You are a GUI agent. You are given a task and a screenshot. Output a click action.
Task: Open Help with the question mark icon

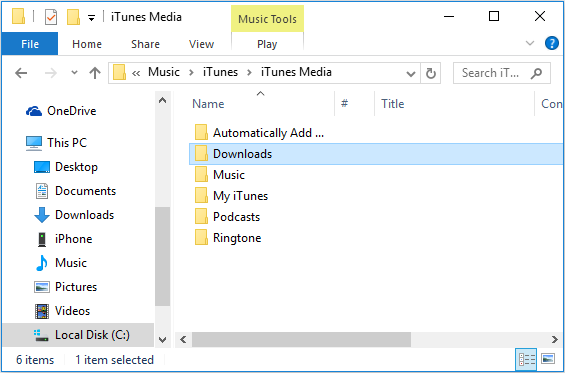pyautogui.click(x=551, y=44)
